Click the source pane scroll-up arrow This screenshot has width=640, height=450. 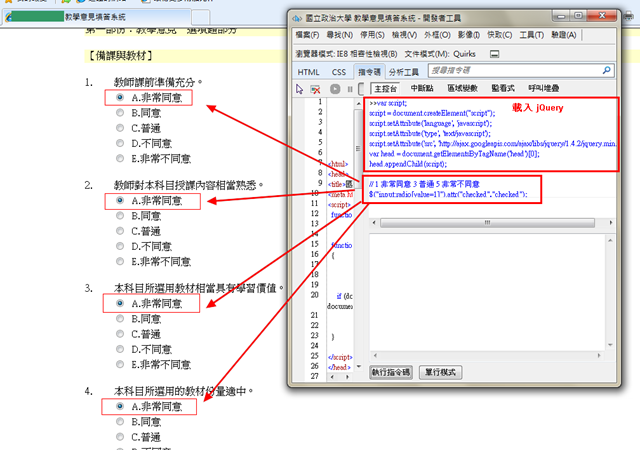(x=358, y=104)
